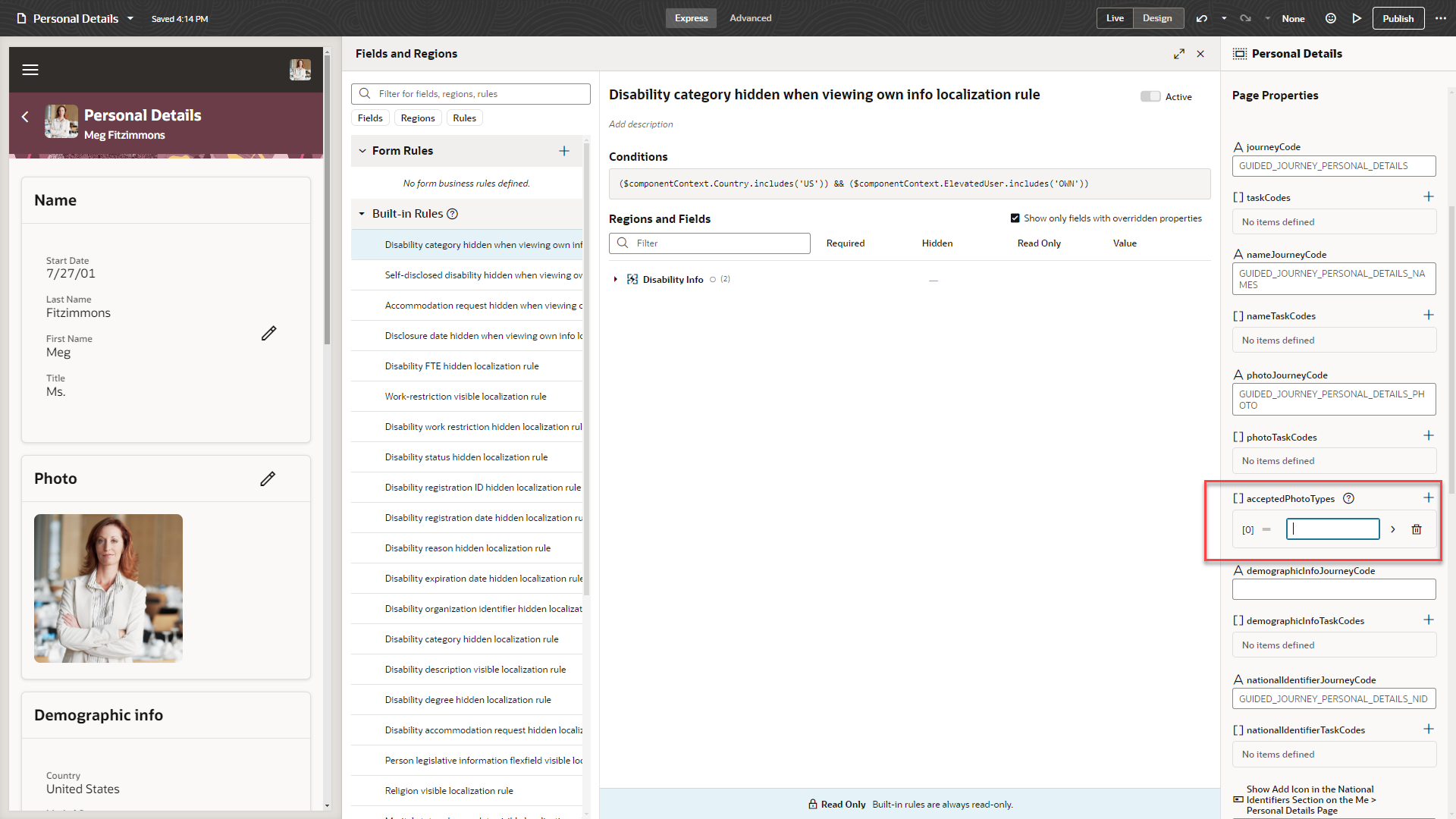The width and height of the screenshot is (1456, 819).
Task: Uncheck Show only fields with overridden properties
Action: click(x=1015, y=218)
